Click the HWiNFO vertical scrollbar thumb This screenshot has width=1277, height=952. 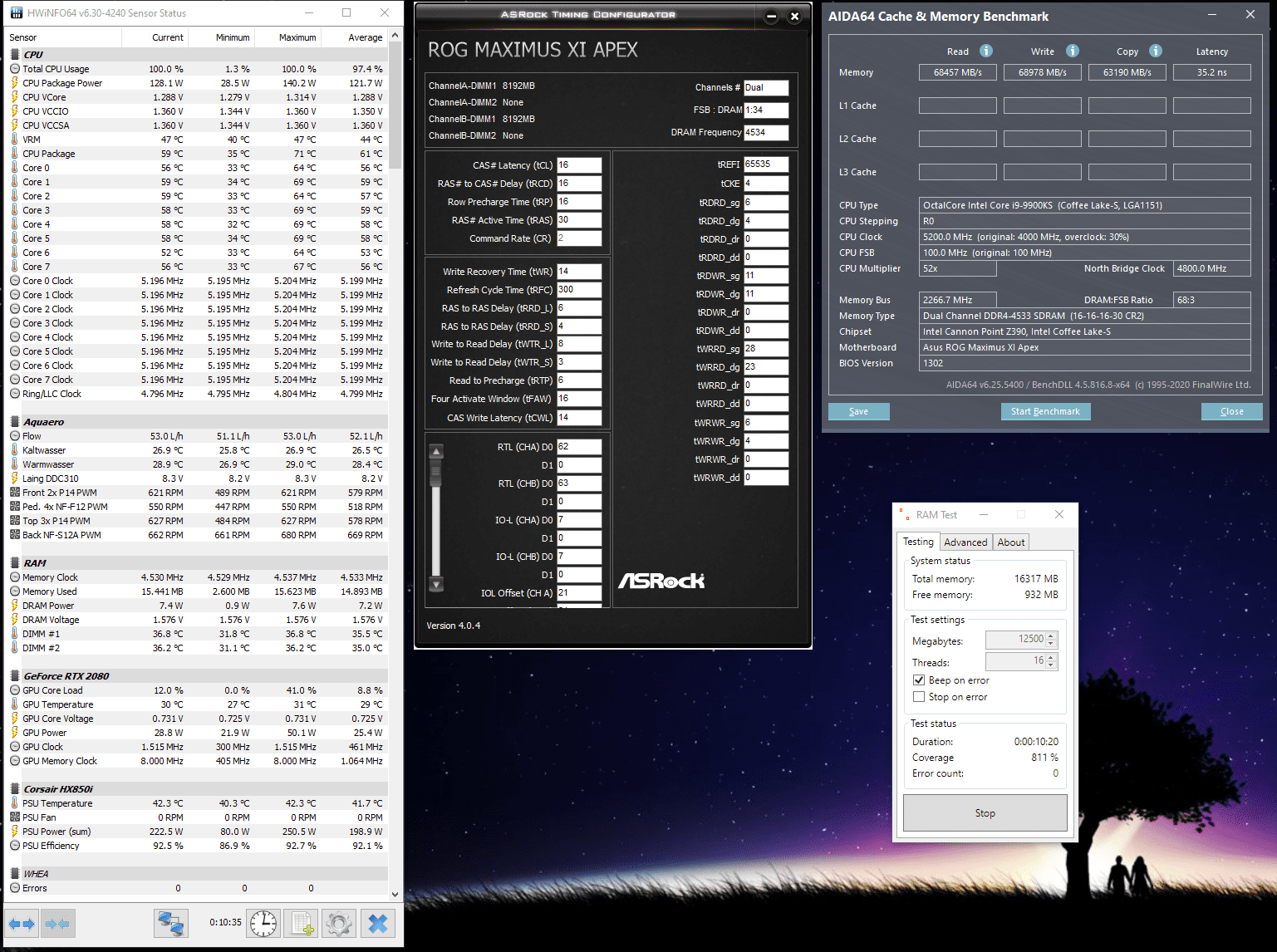tap(395, 106)
